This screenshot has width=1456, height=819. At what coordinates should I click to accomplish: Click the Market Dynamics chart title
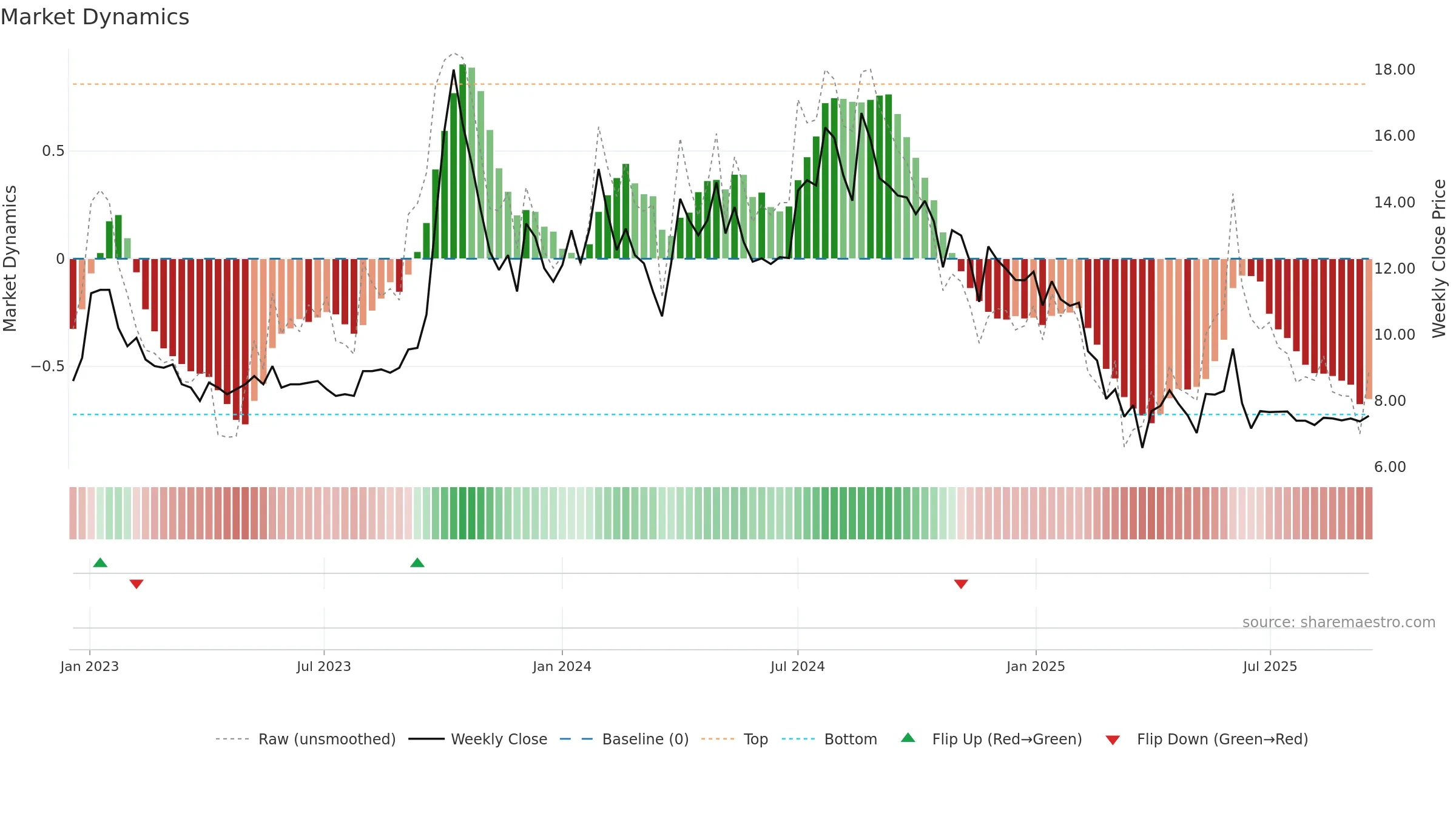tap(95, 17)
